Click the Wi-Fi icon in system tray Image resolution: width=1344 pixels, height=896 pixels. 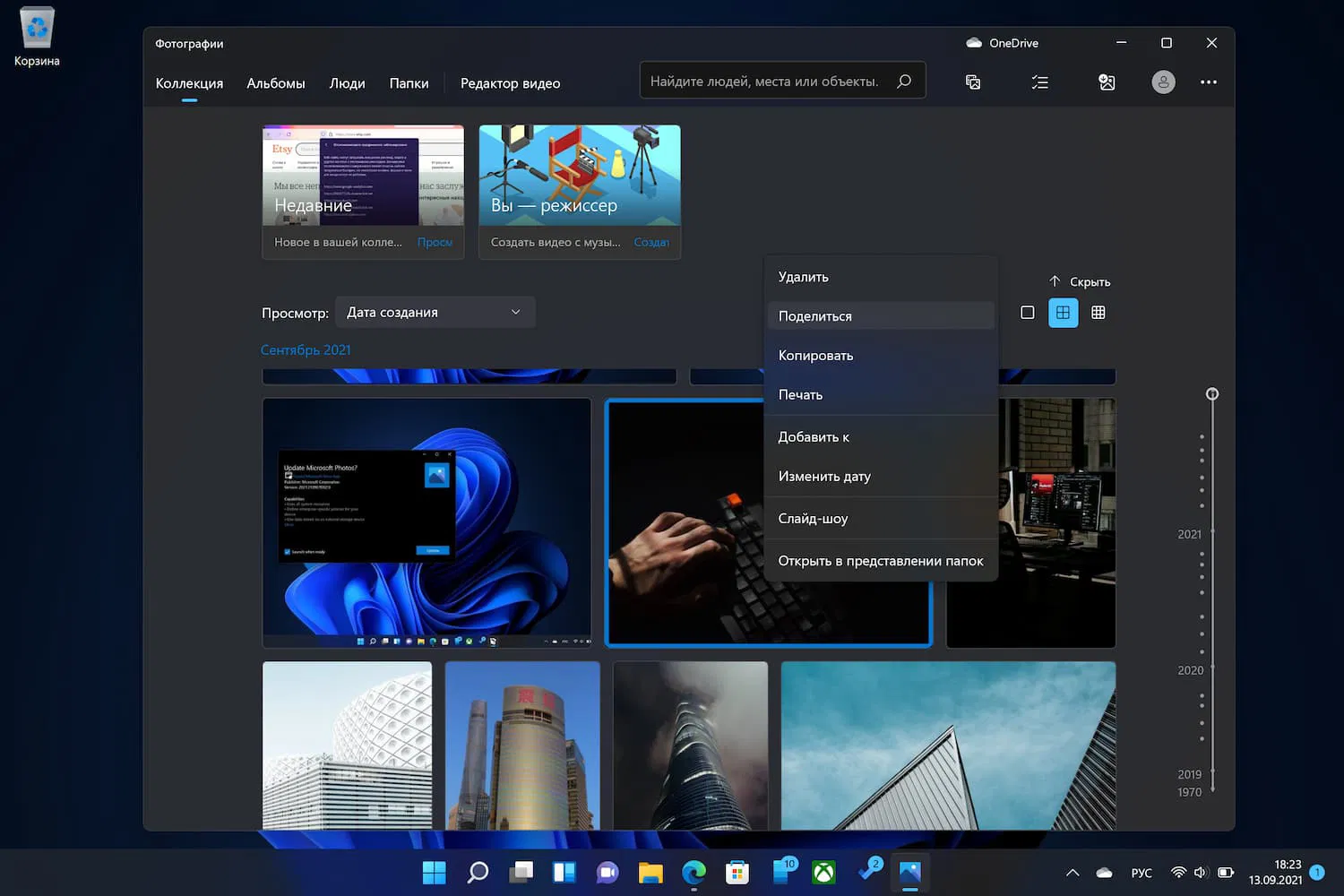pos(1179,873)
